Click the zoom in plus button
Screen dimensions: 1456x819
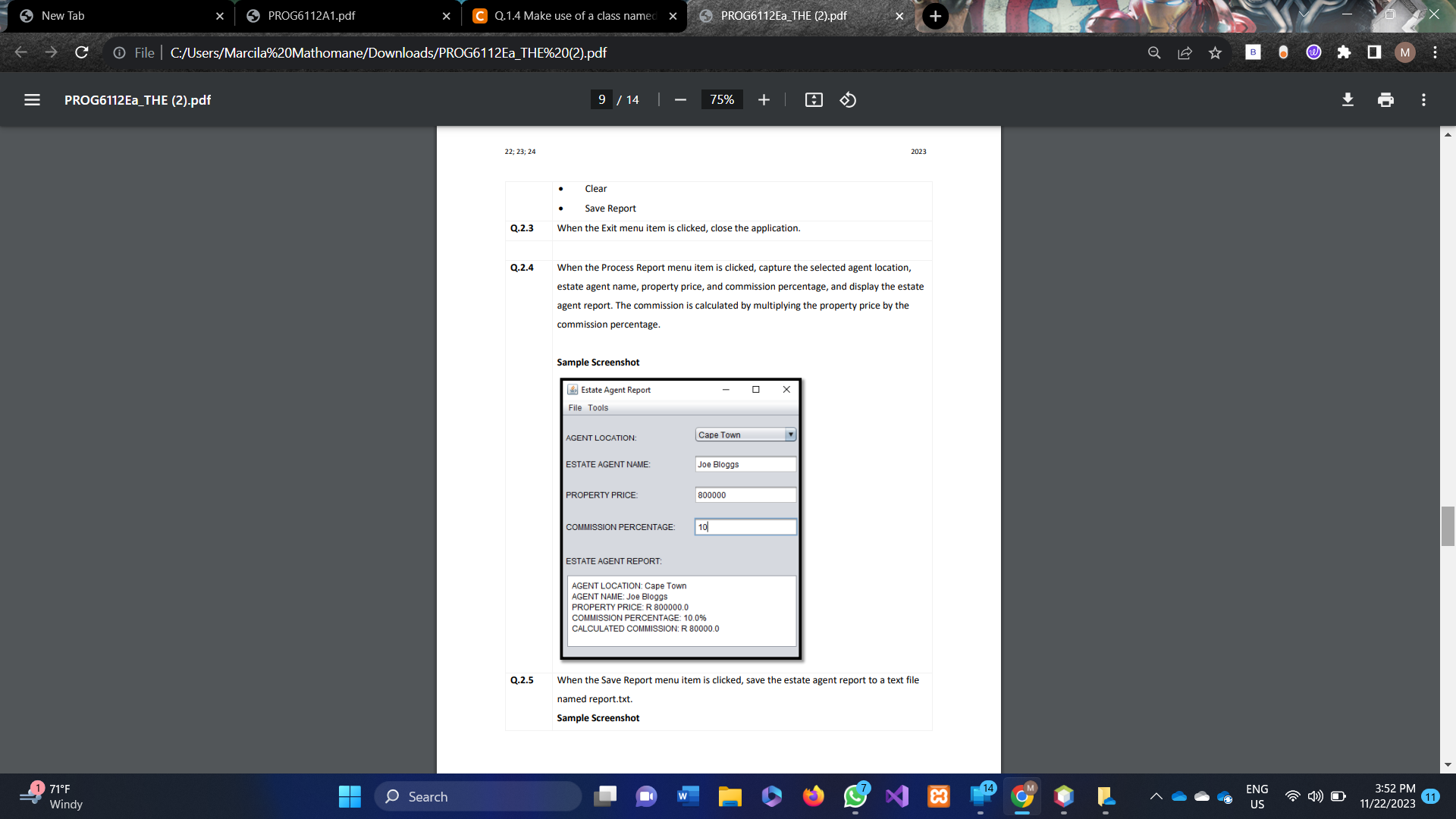tap(764, 100)
